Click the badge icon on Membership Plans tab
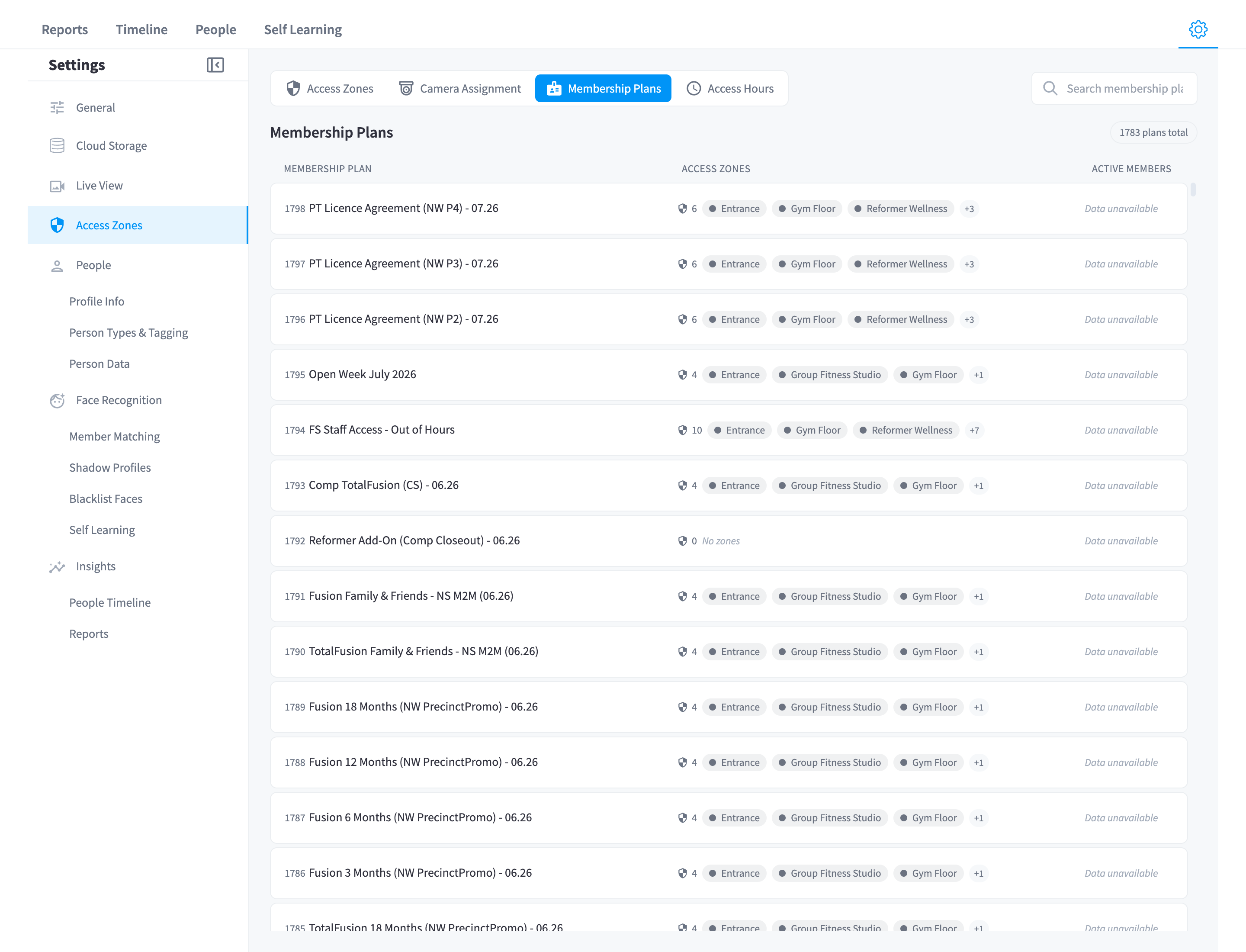 click(554, 88)
